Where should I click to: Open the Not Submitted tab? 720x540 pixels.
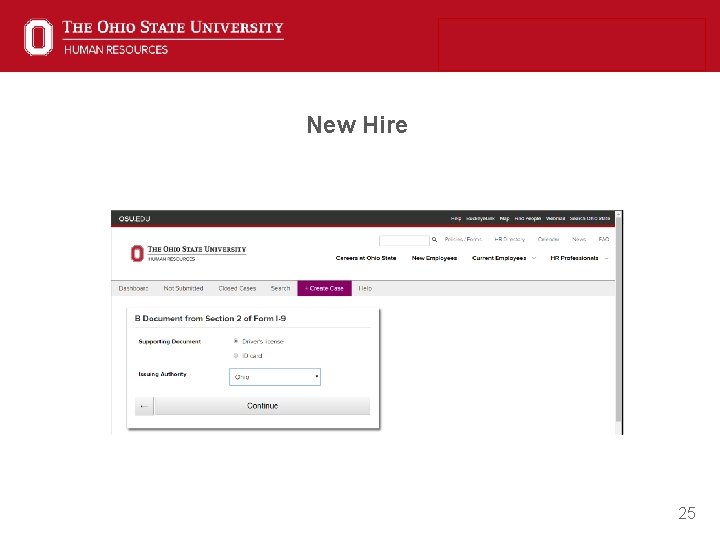(183, 288)
